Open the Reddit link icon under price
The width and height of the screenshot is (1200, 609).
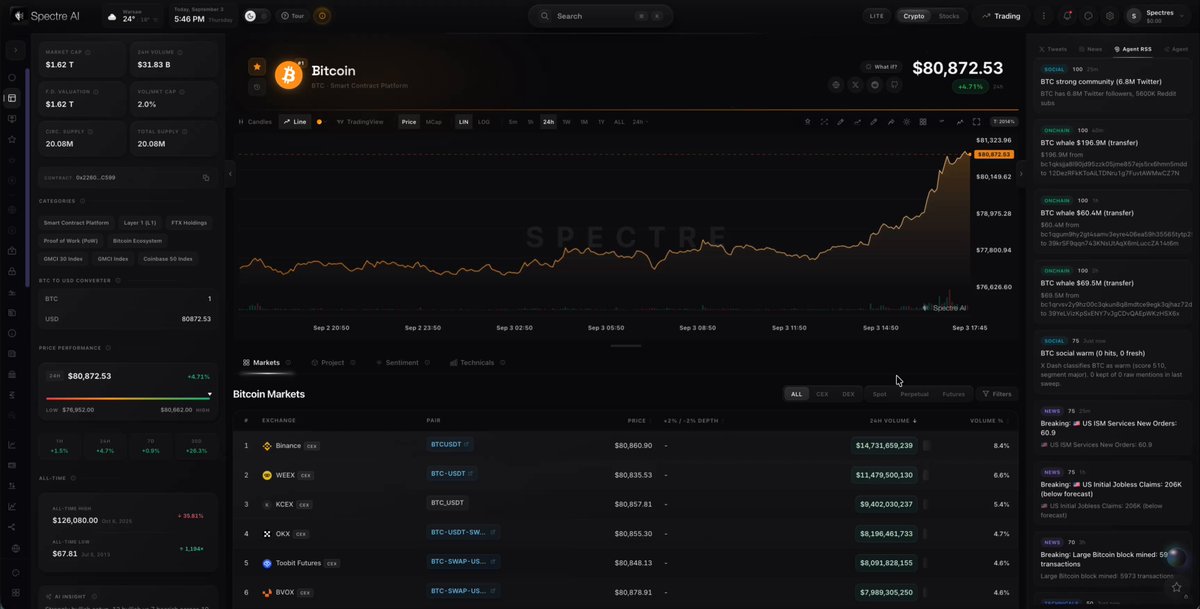[x=875, y=85]
